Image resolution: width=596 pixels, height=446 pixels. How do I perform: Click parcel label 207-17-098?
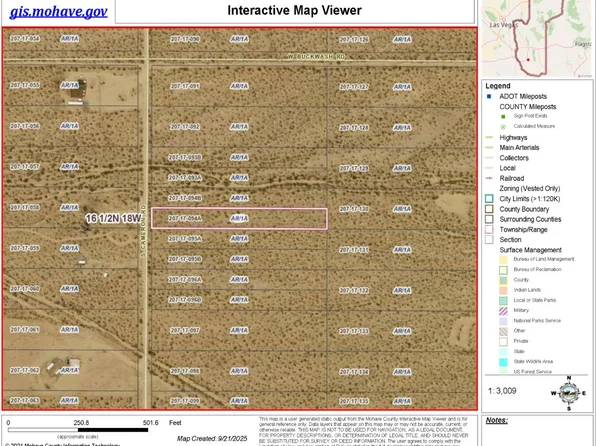click(185, 371)
